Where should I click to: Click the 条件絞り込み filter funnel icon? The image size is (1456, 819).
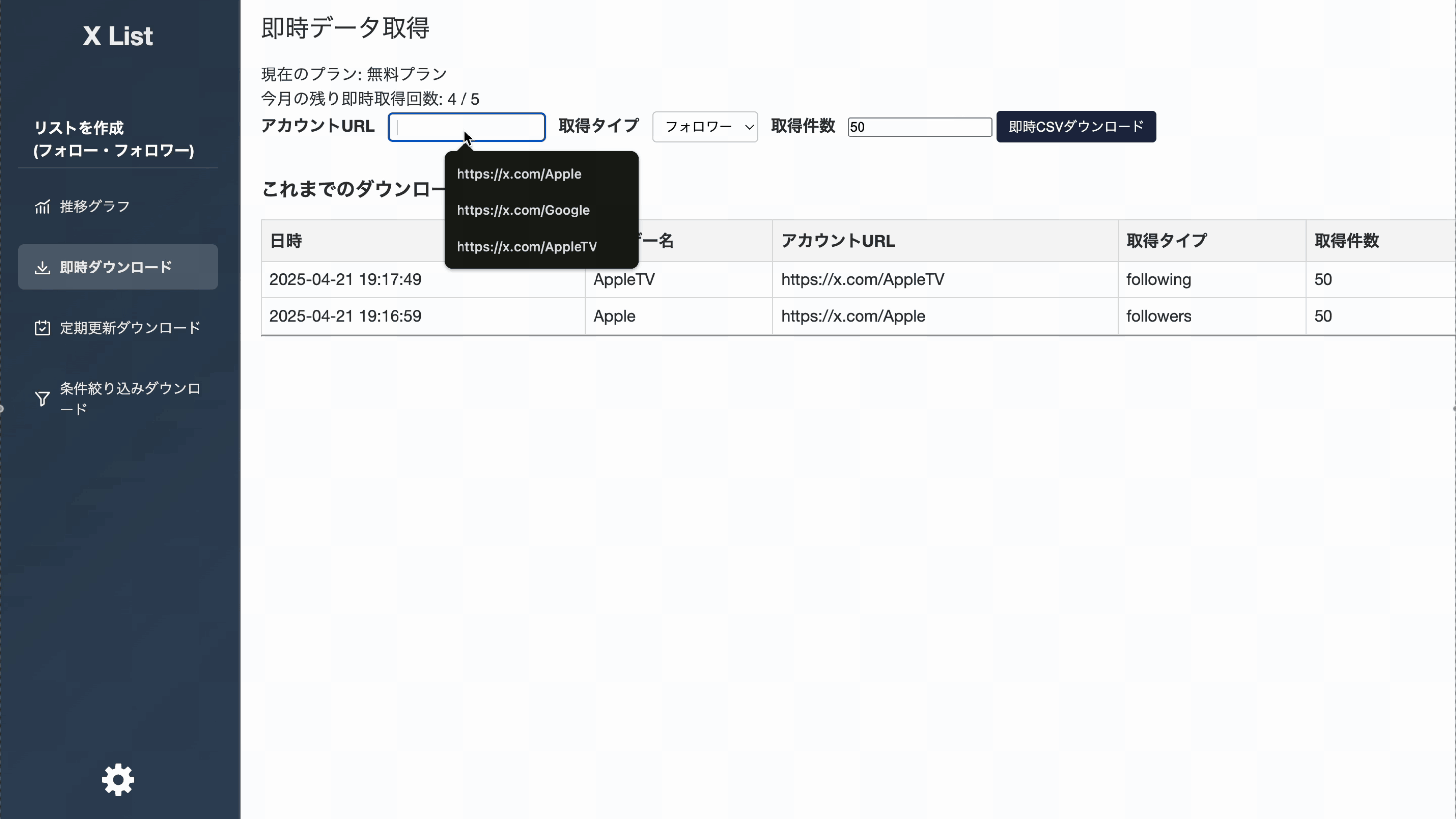[x=42, y=399]
